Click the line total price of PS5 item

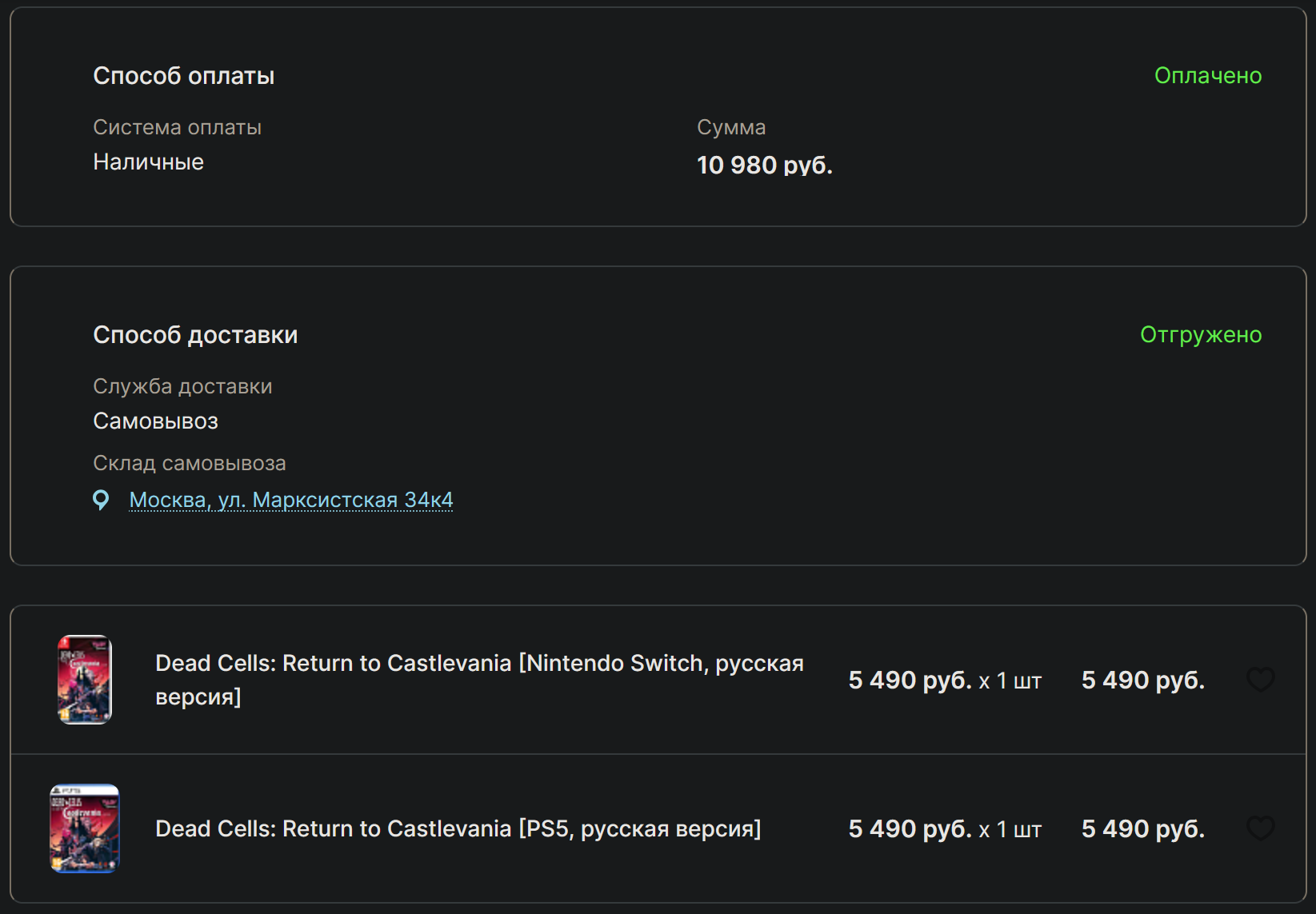[1142, 829]
